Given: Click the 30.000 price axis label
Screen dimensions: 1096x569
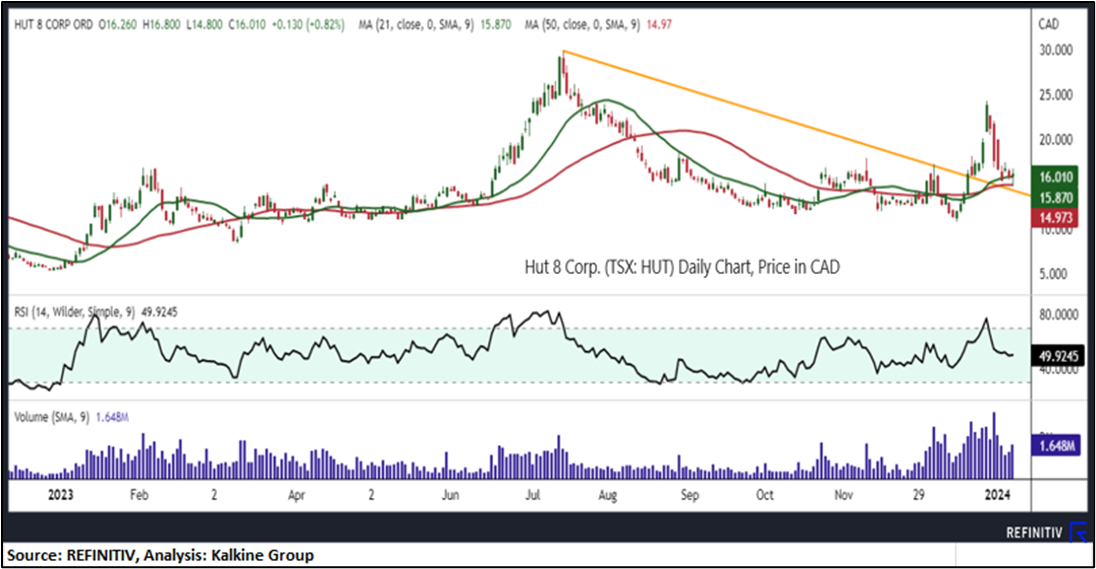Looking at the screenshot, I should point(1055,50).
